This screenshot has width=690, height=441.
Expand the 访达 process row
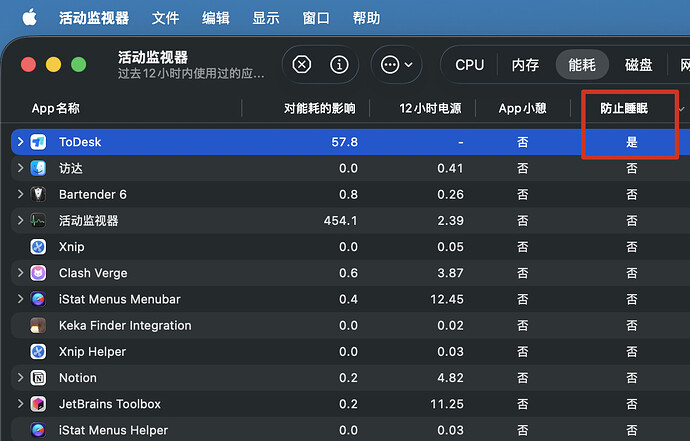[20, 168]
